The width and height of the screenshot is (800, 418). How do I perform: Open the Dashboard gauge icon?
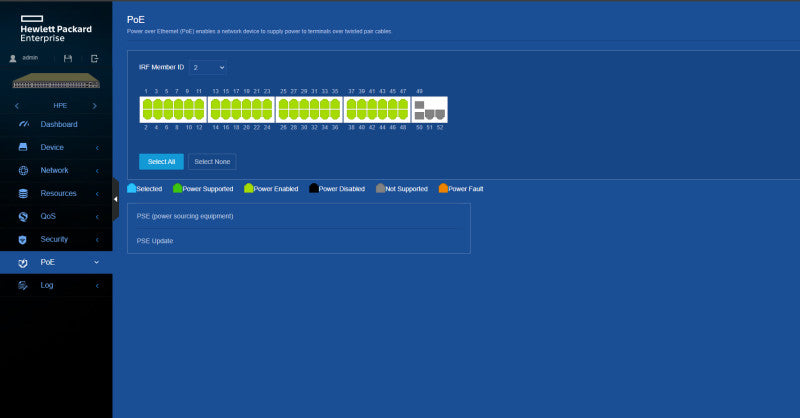23,124
